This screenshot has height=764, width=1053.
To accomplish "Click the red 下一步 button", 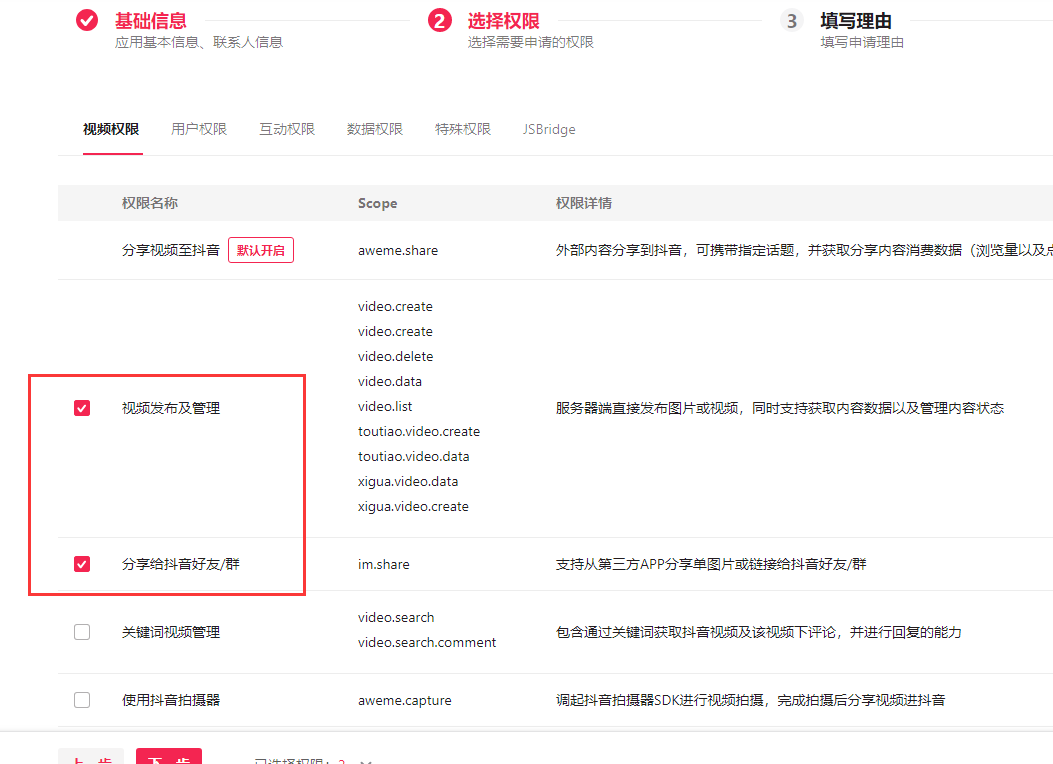I will [x=169, y=756].
